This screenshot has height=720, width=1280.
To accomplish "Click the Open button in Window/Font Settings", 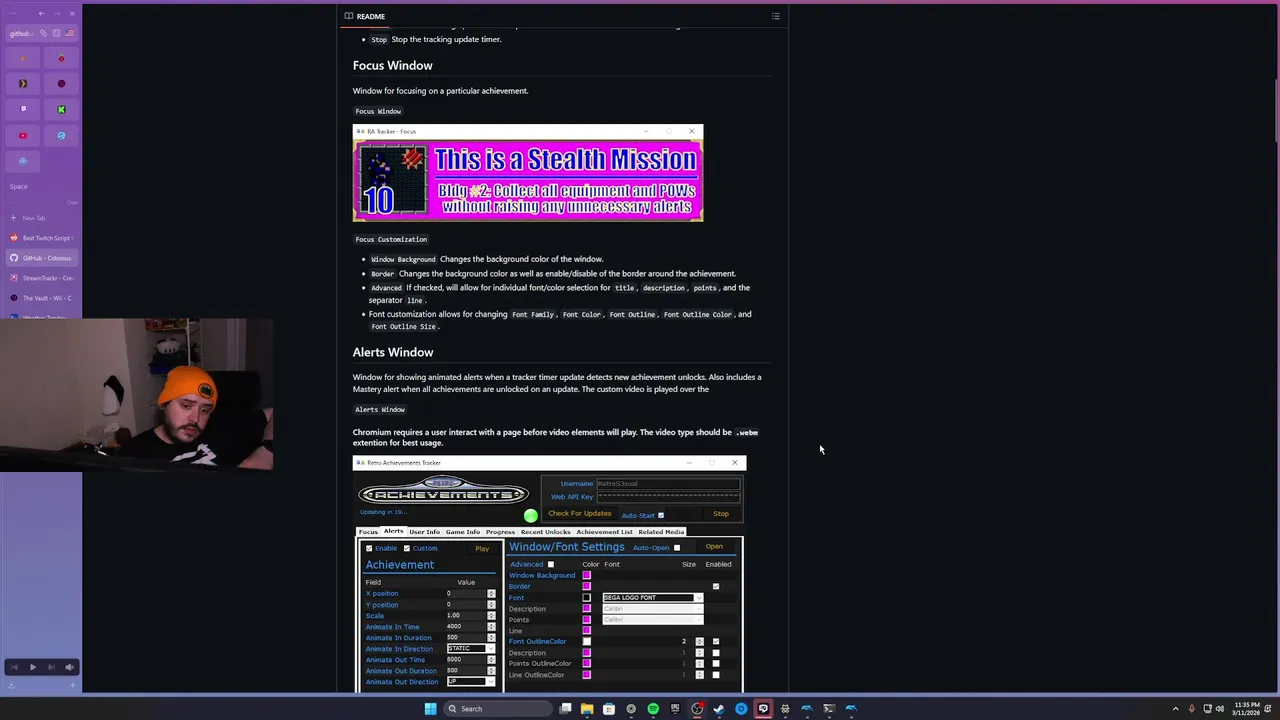I will (714, 546).
